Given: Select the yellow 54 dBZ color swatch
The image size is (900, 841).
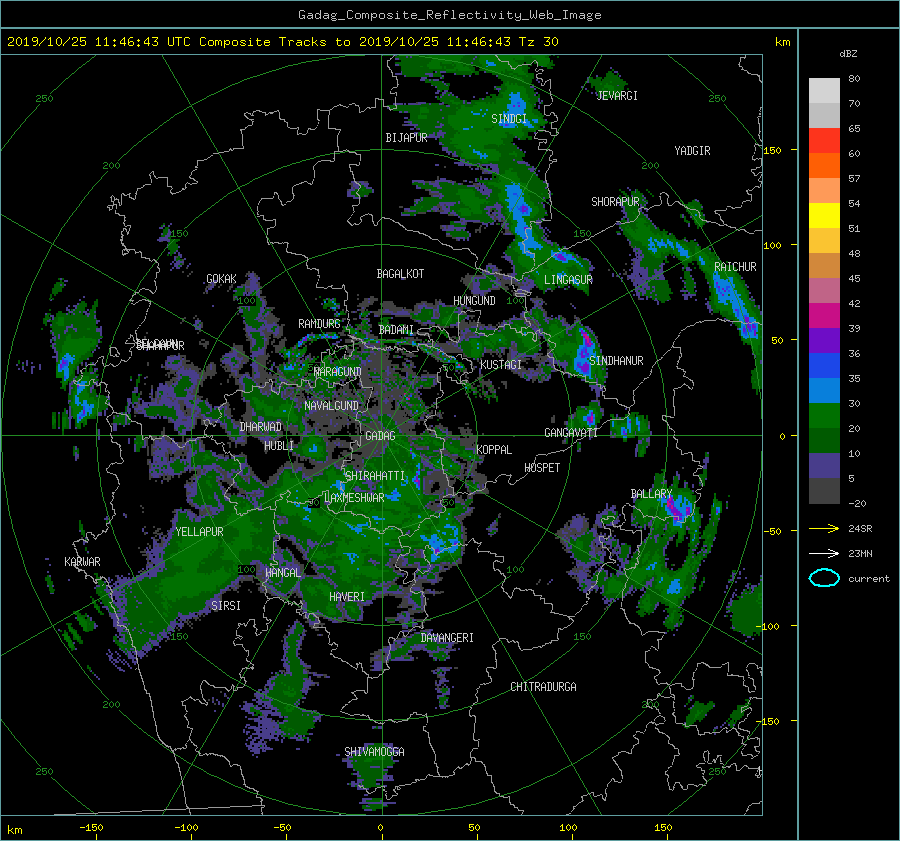Looking at the screenshot, I should 824,215.
